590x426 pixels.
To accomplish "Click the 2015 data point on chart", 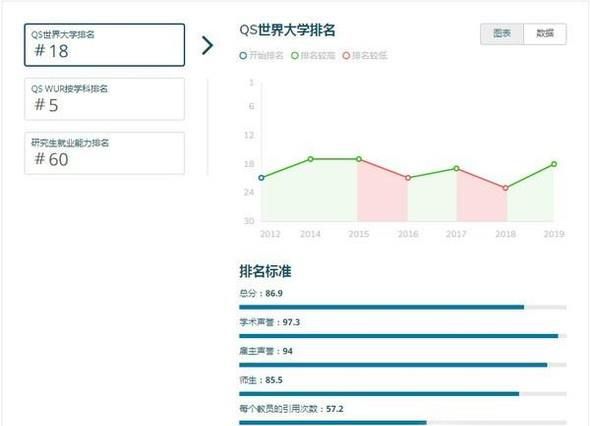I will tap(359, 159).
